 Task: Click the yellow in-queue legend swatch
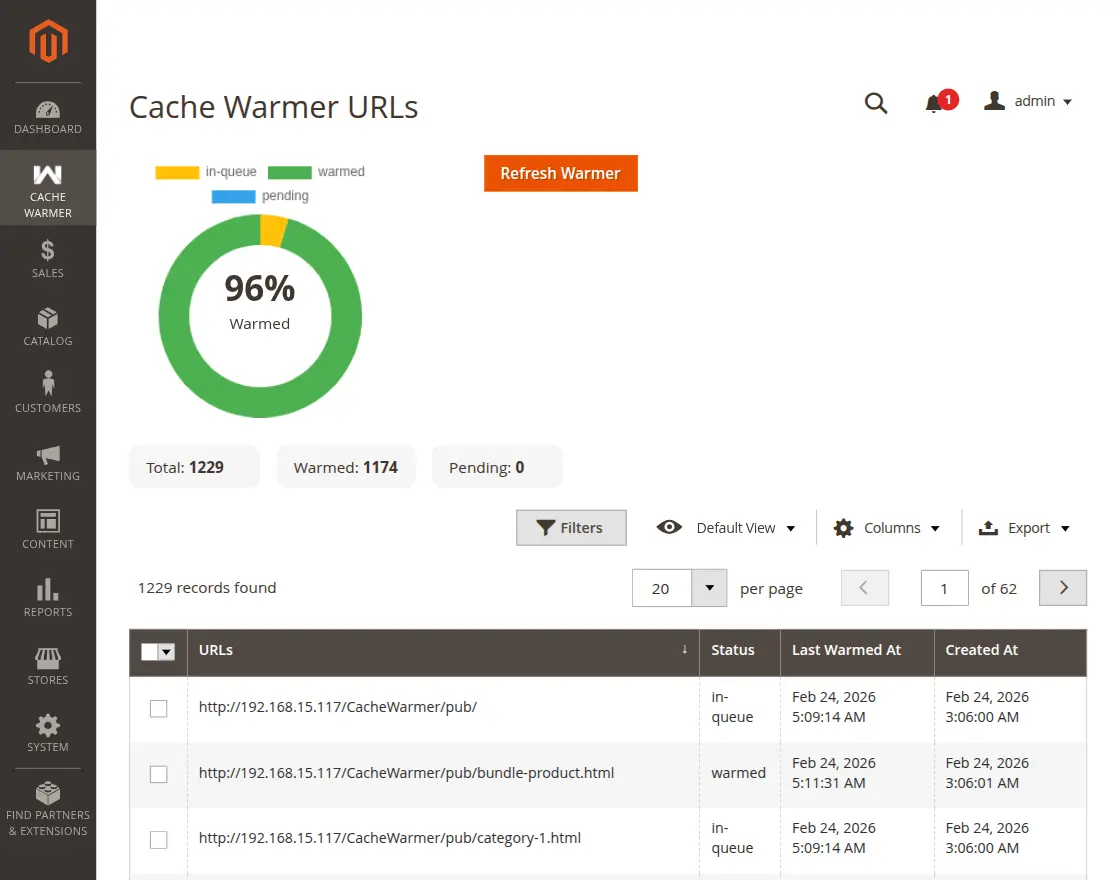click(x=176, y=171)
